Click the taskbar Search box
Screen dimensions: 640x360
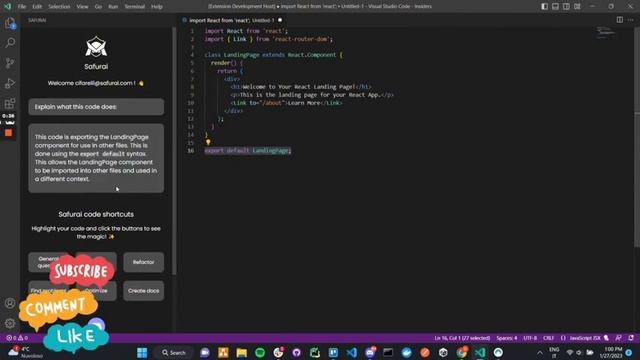coord(174,352)
